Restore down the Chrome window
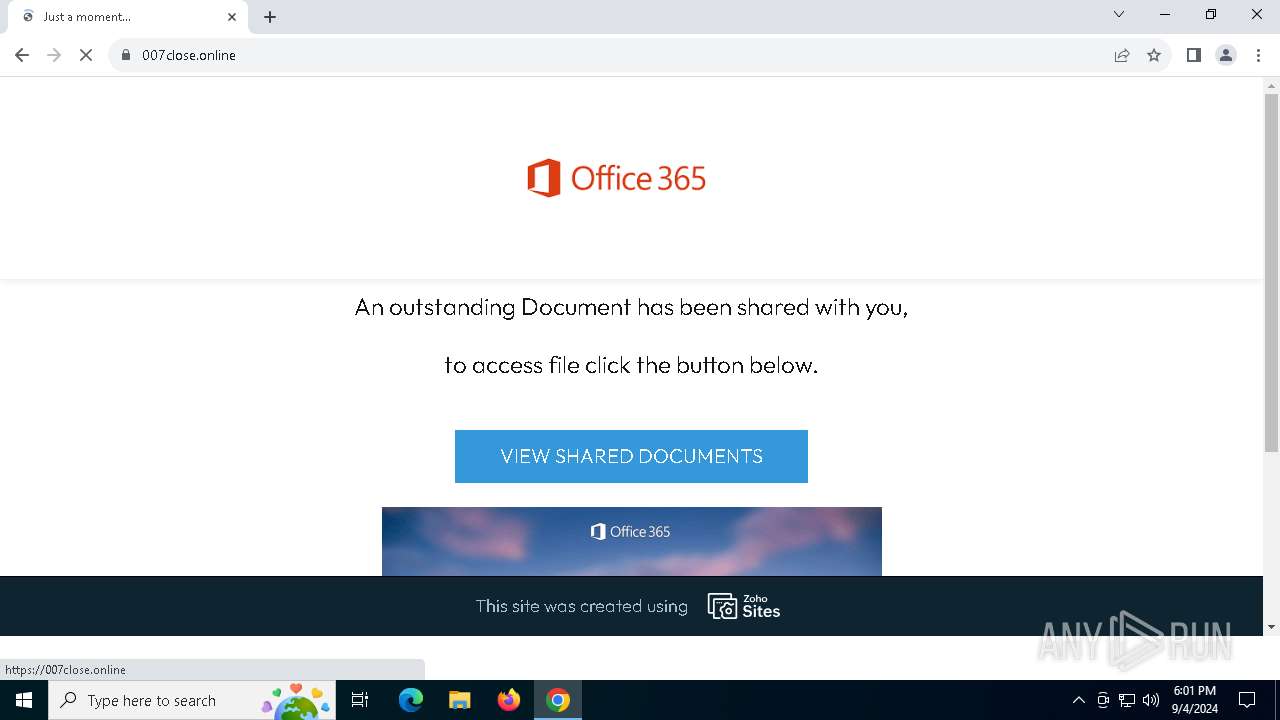Image resolution: width=1280 pixels, height=720 pixels. pyautogui.click(x=1211, y=14)
